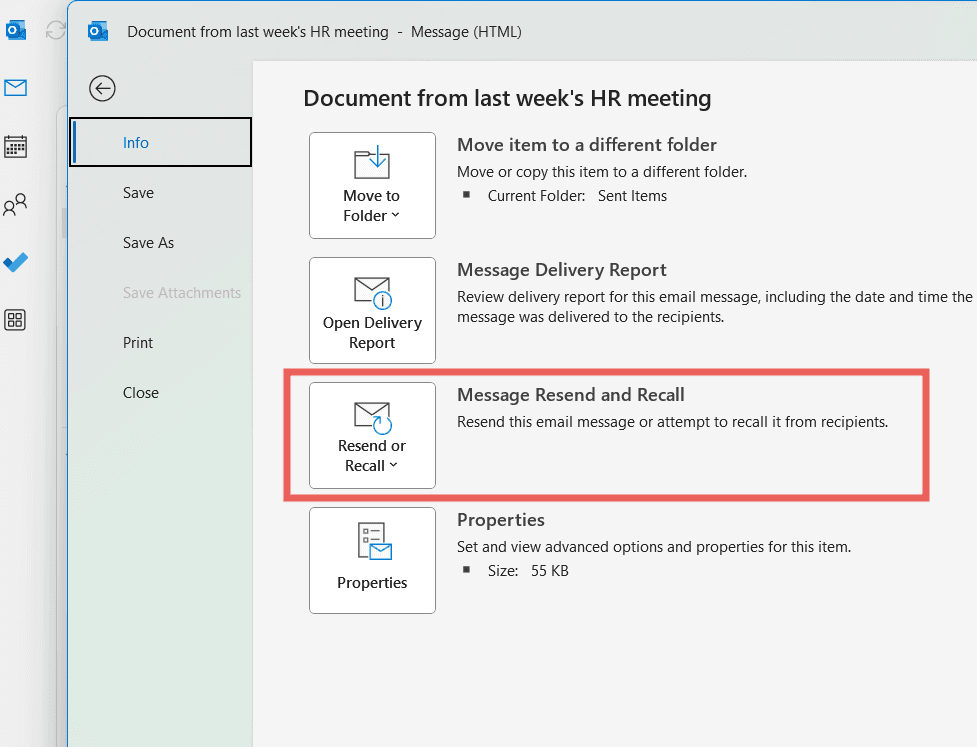The image size is (977, 747).
Task: Open the Calendar from the sidebar
Action: 15,146
